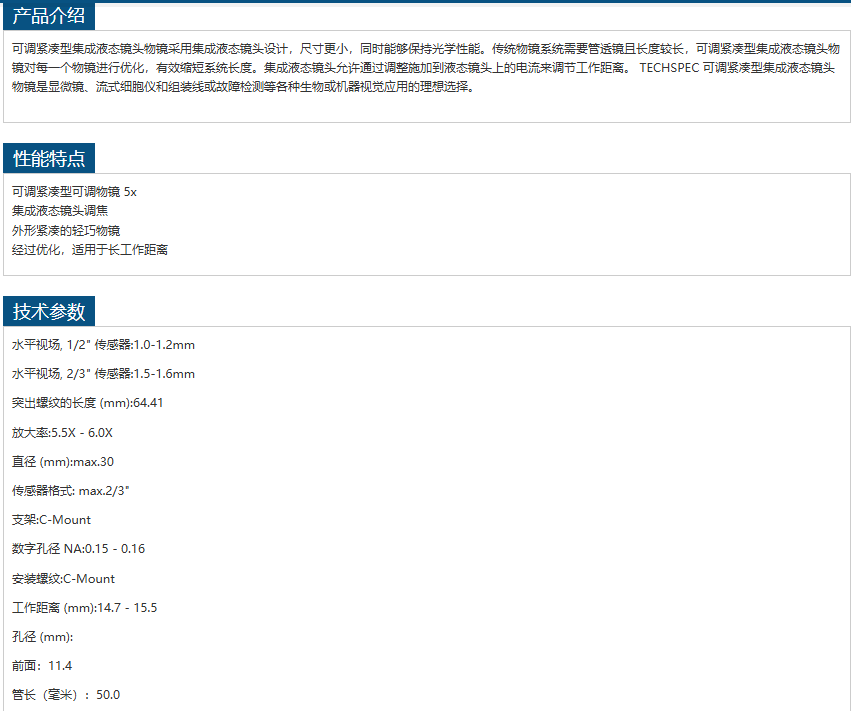Click the 管长（毫米）：50.0 spec line
The width and height of the screenshot is (851, 711).
[66, 695]
